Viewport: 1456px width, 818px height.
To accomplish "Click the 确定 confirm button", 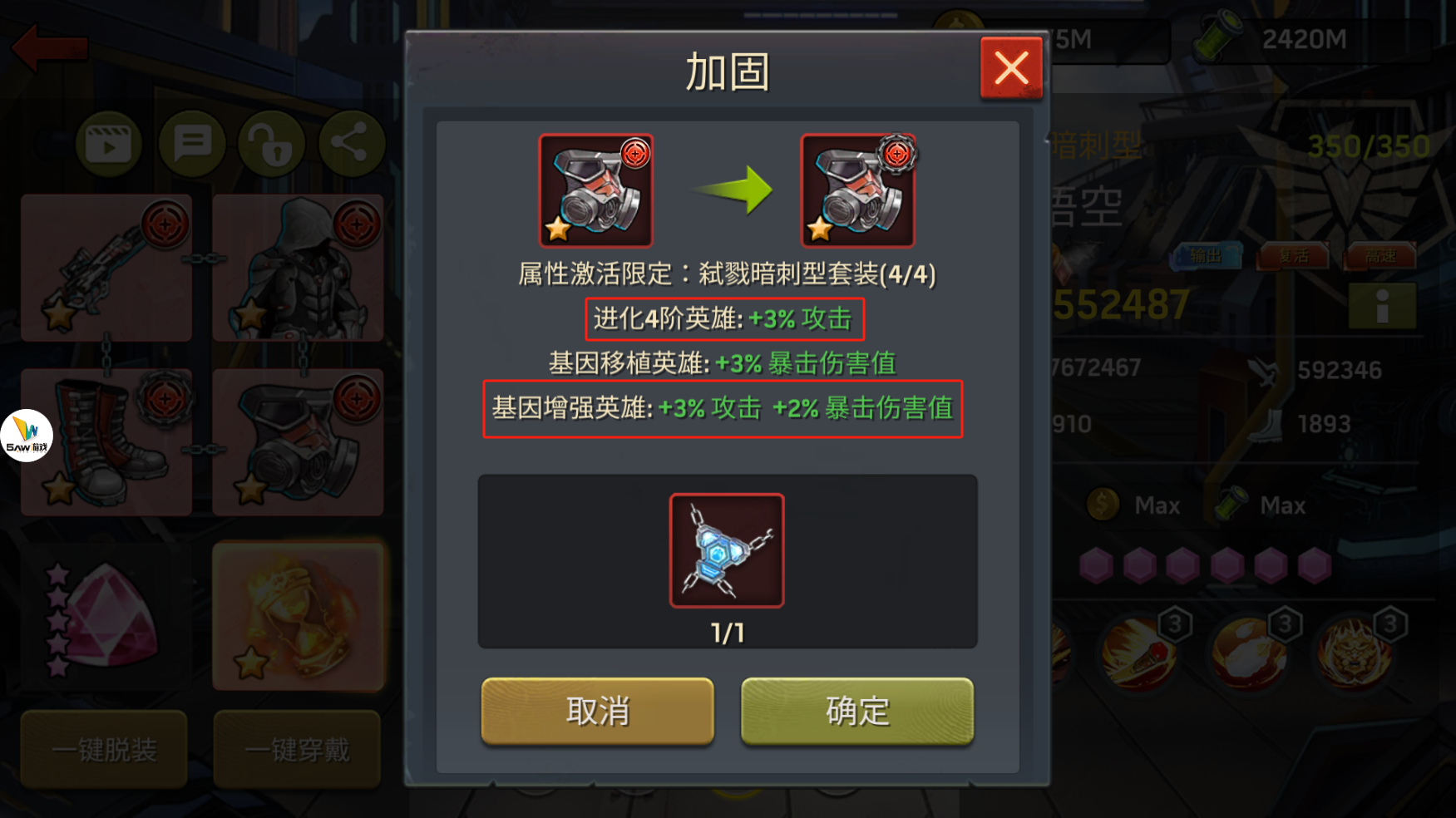I will 857,711.
